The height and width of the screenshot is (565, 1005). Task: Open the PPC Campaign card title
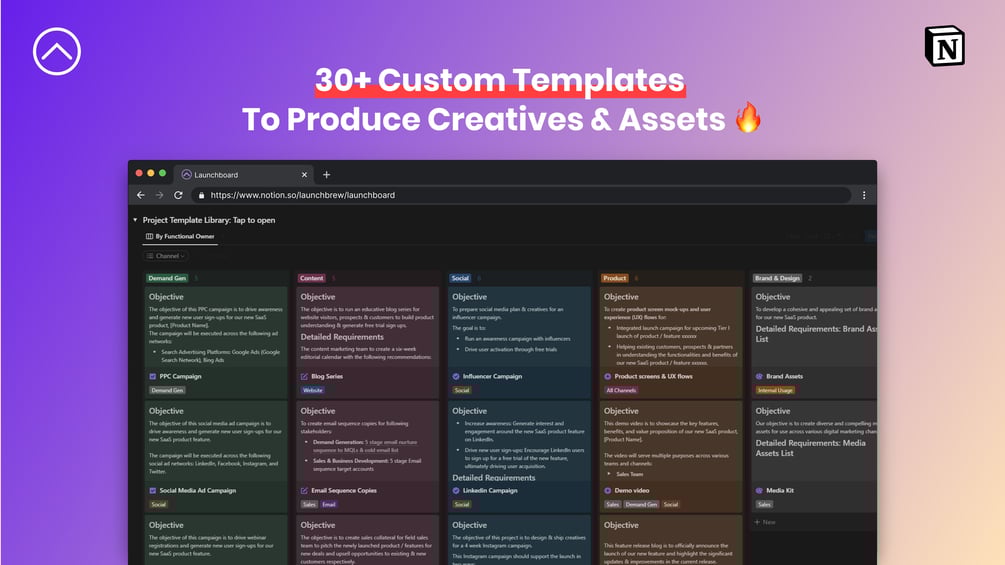click(180, 377)
